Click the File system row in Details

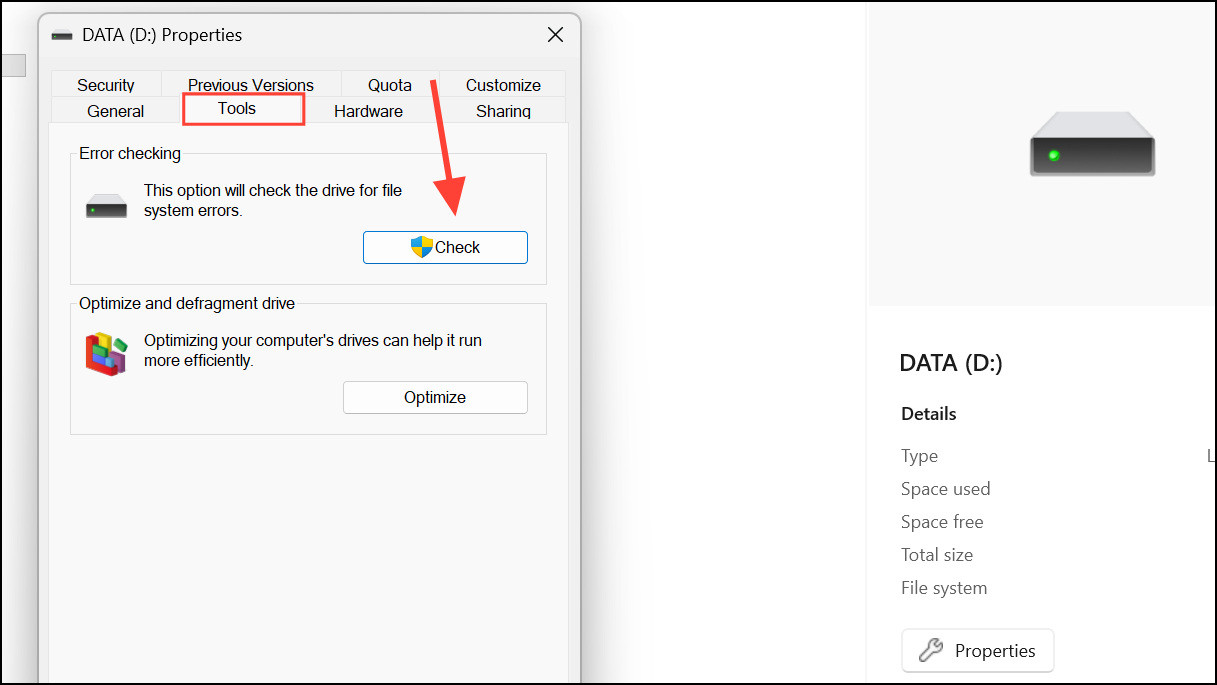pyautogui.click(x=943, y=587)
